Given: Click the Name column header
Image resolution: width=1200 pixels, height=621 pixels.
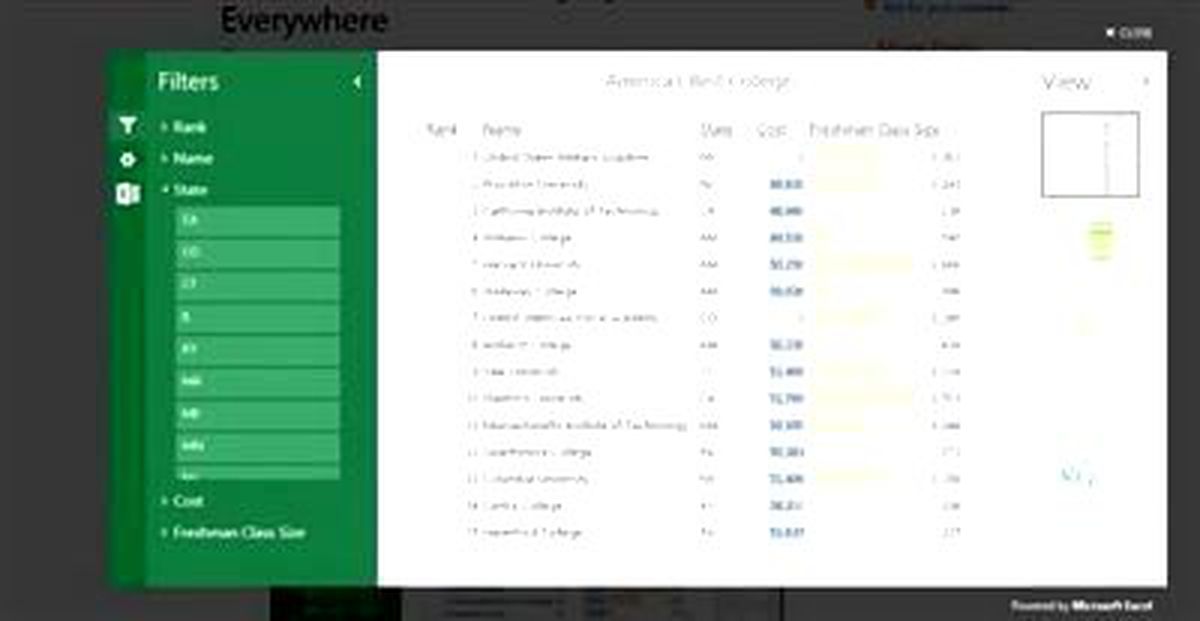Looking at the screenshot, I should click(x=501, y=130).
